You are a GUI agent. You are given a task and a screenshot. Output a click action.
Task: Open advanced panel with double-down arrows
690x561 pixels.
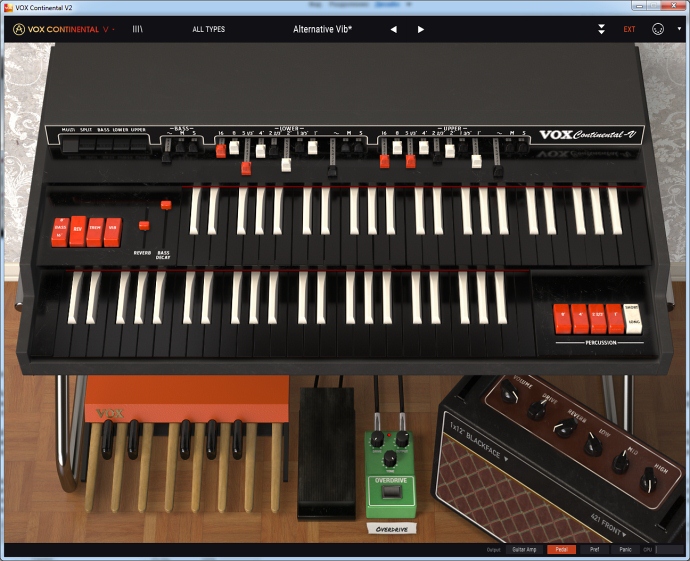tap(601, 29)
